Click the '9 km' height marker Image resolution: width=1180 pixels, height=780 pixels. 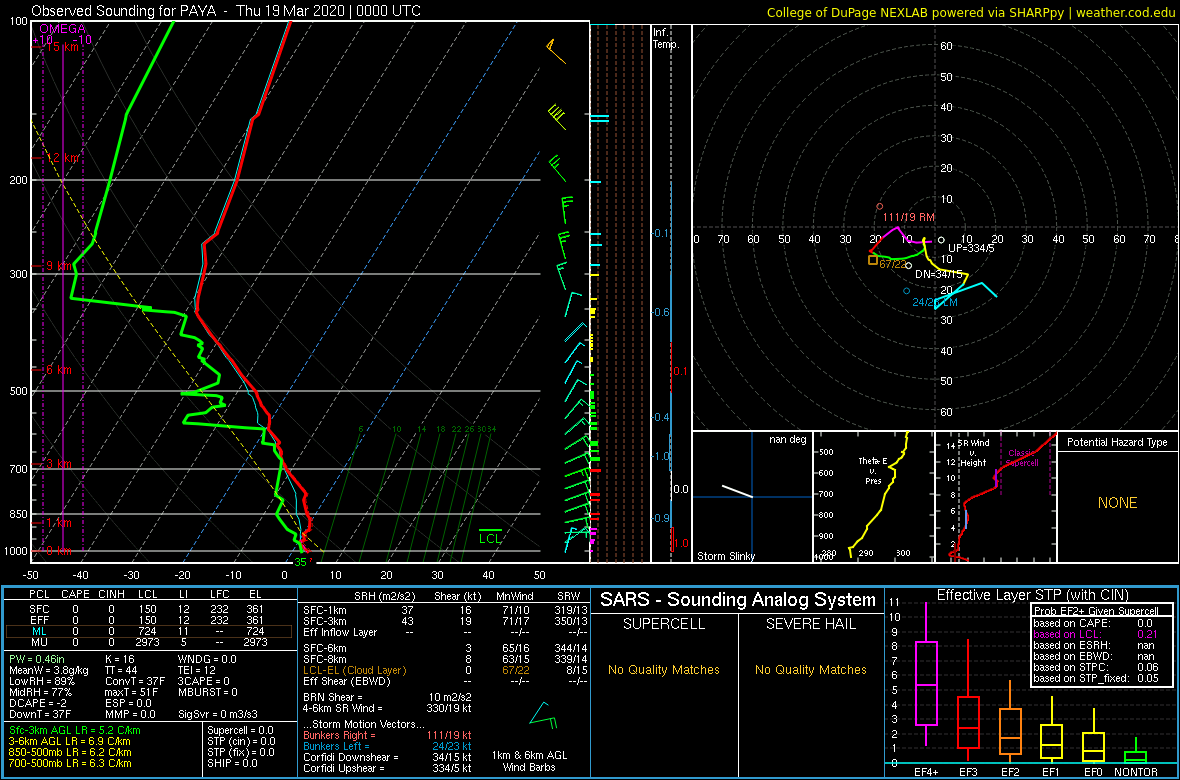click(x=57, y=266)
